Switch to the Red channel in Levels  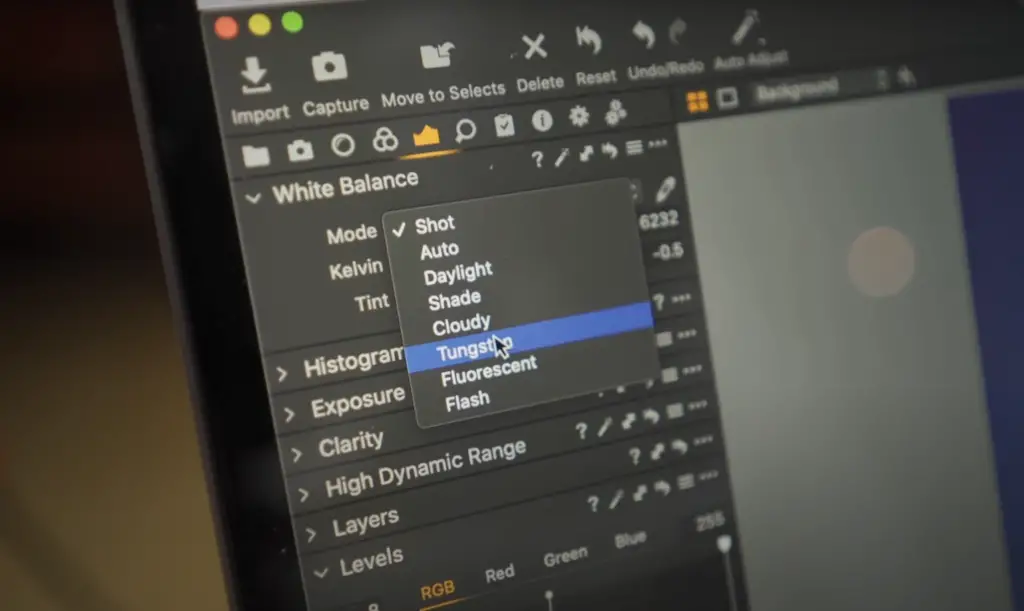[499, 573]
